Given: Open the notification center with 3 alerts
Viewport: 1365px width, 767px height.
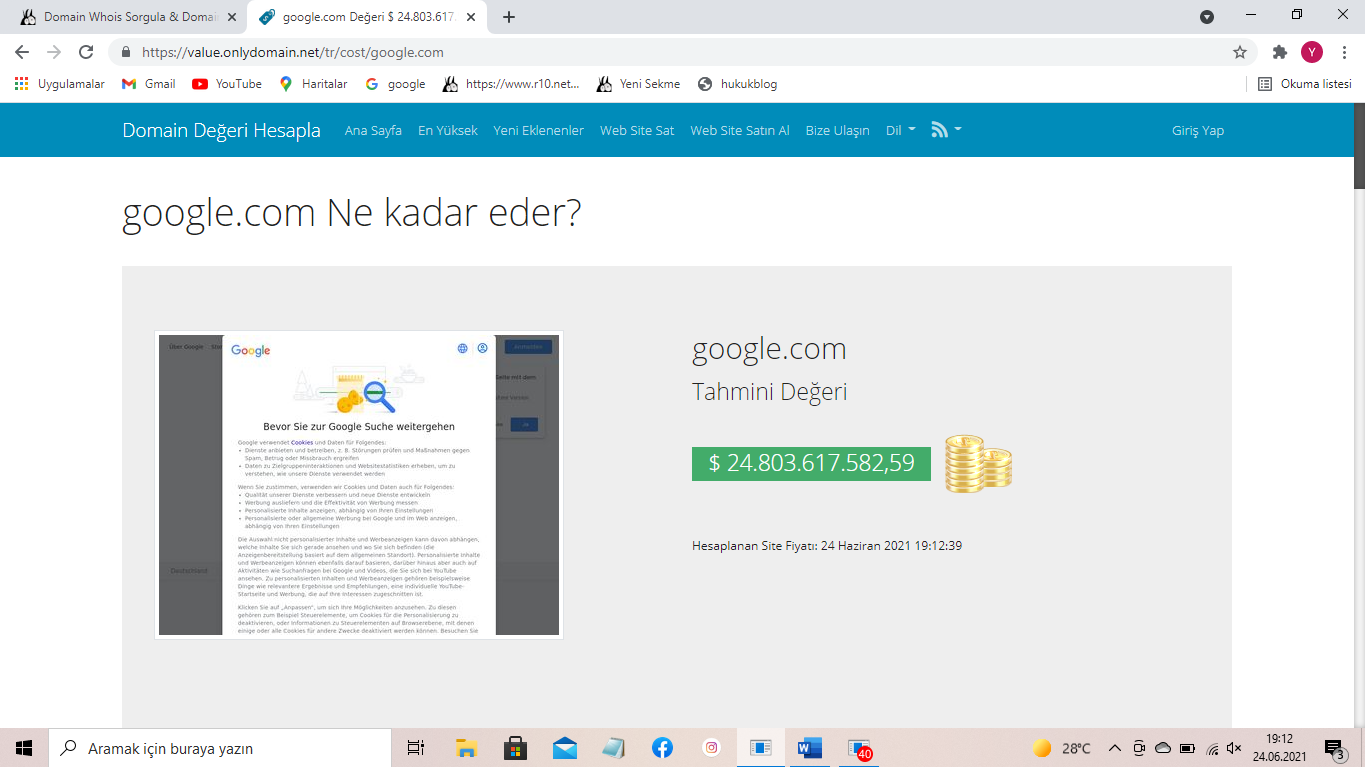Looking at the screenshot, I should point(1334,748).
